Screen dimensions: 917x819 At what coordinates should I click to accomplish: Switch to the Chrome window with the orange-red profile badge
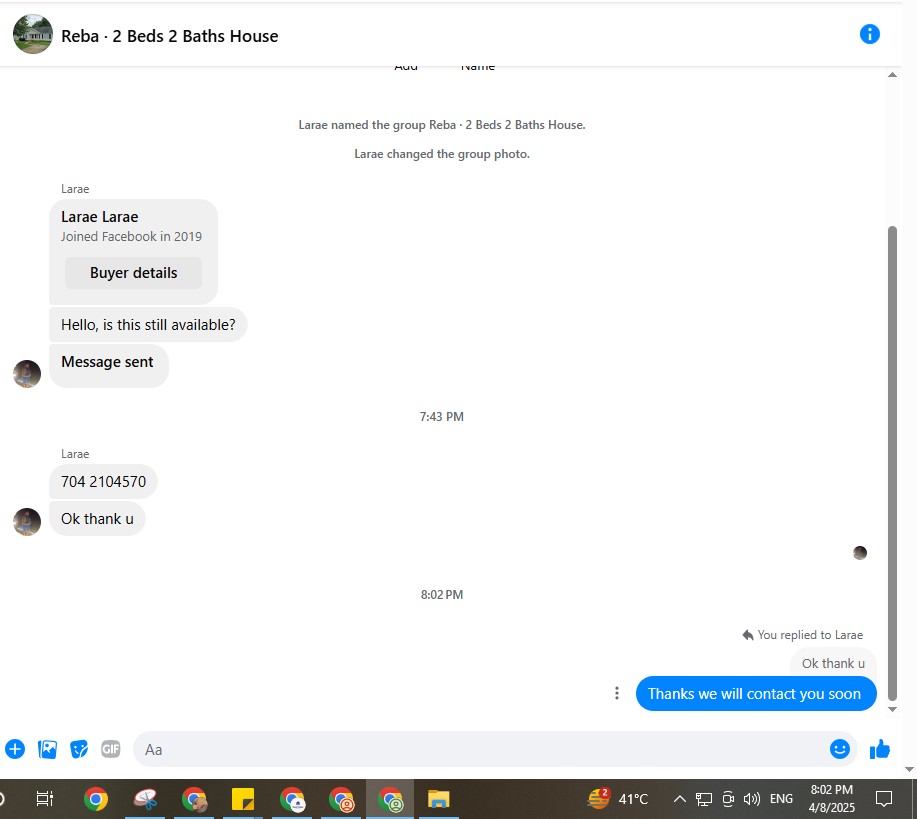[341, 799]
